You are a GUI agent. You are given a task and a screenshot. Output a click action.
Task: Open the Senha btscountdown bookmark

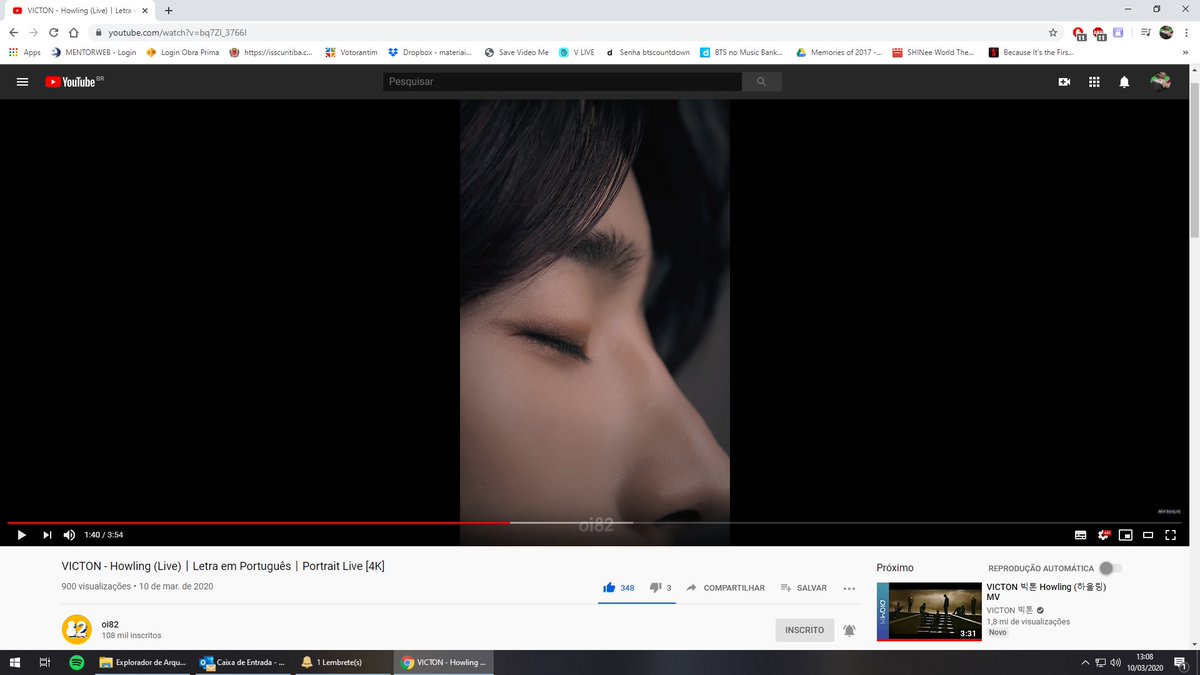pyautogui.click(x=648, y=52)
